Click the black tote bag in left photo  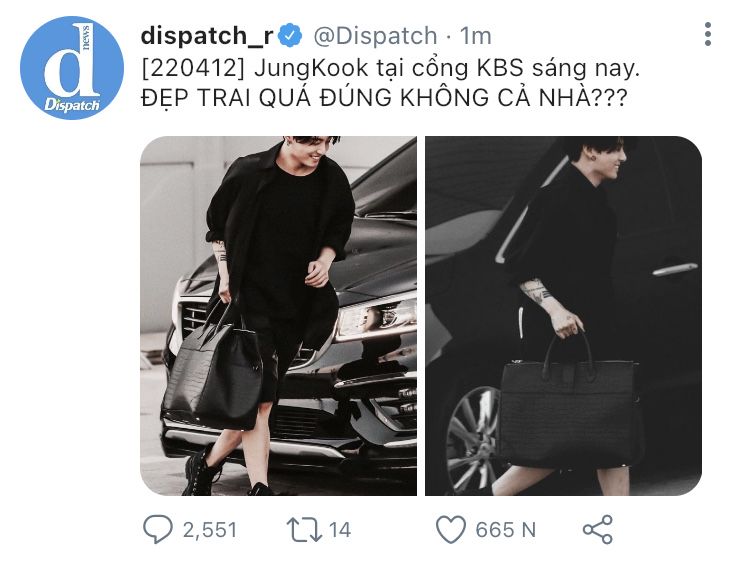[x=214, y=366]
